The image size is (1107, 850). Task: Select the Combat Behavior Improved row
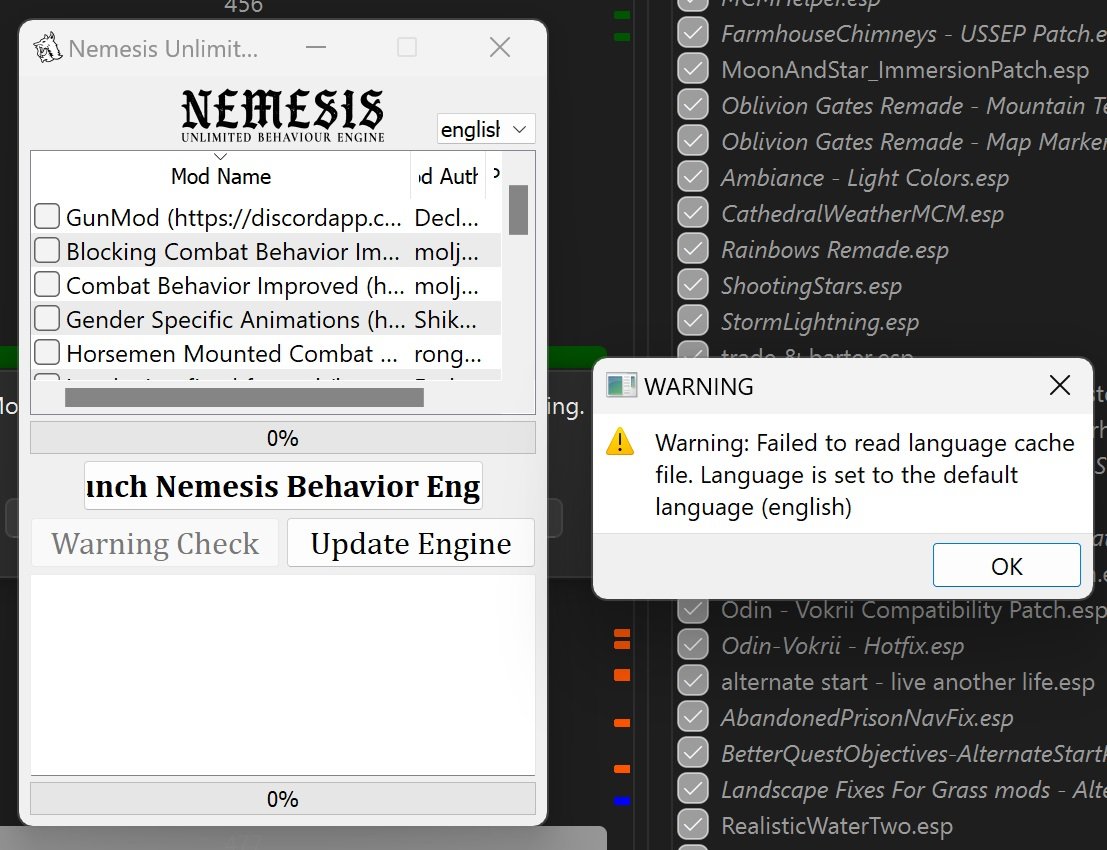click(x=235, y=286)
